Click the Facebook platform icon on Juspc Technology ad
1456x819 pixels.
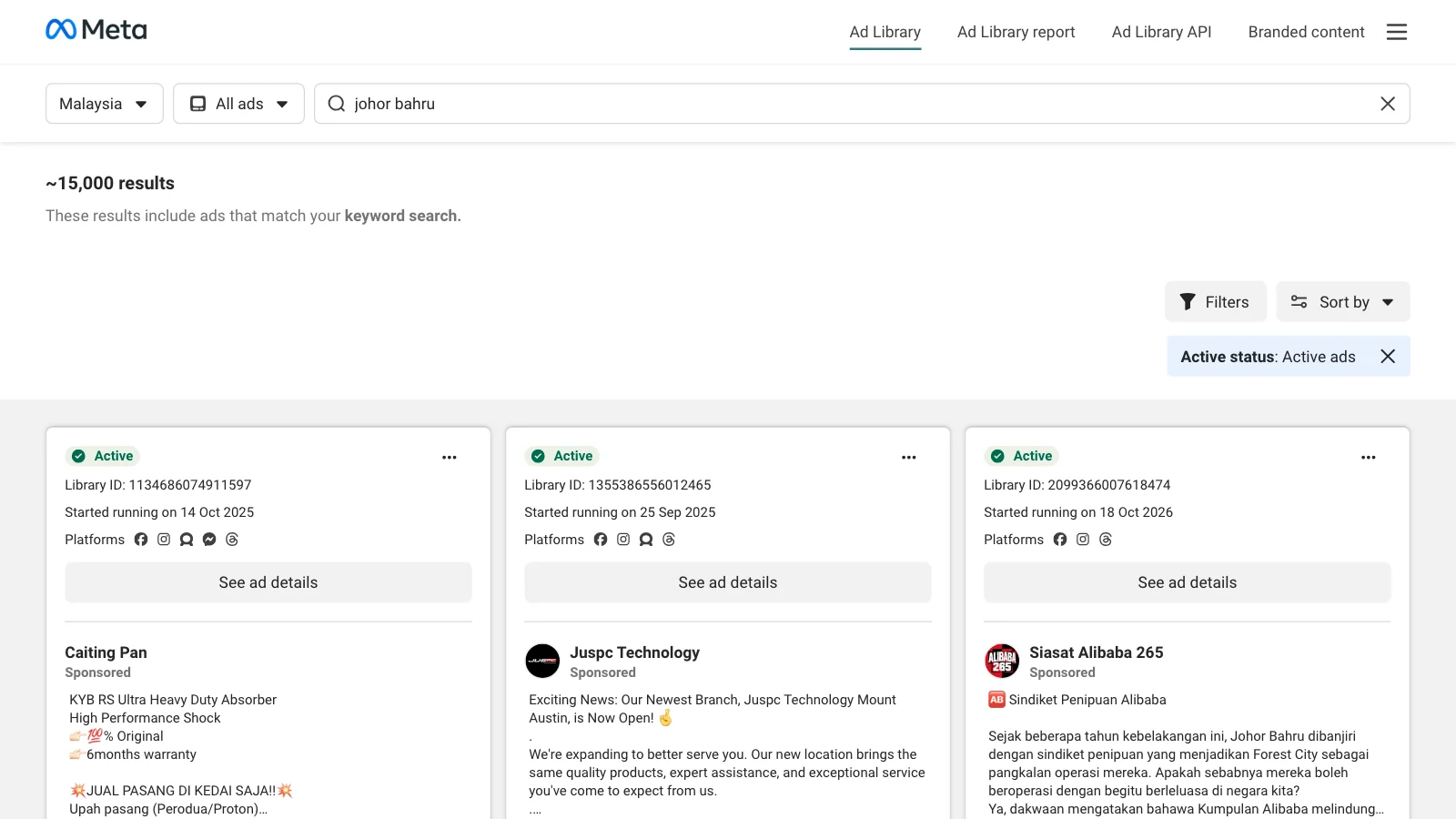coord(601,540)
